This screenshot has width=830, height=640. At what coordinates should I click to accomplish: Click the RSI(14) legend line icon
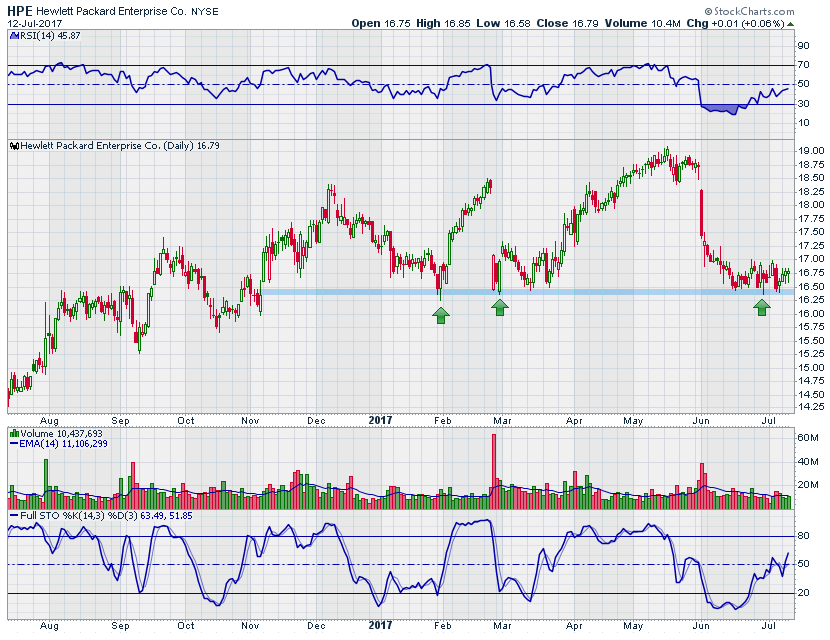(14, 35)
